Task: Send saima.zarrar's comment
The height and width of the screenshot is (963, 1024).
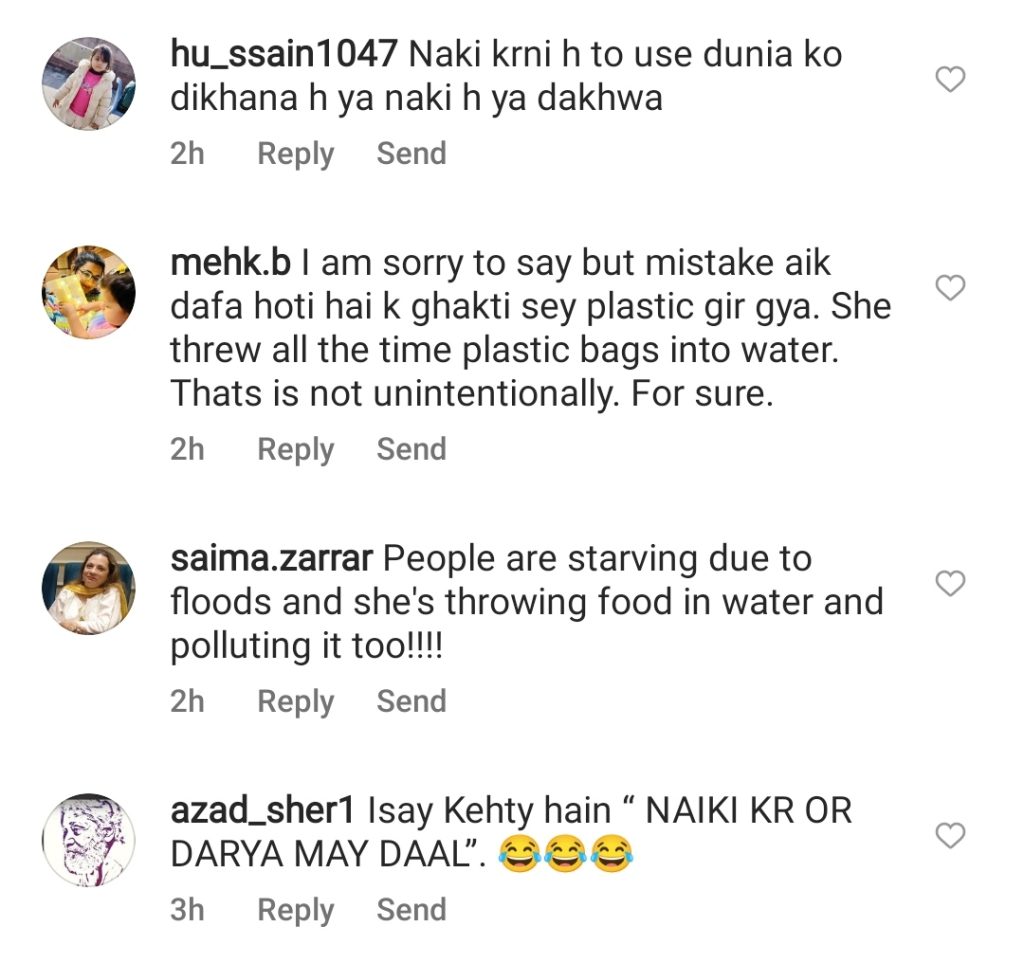Action: (411, 702)
